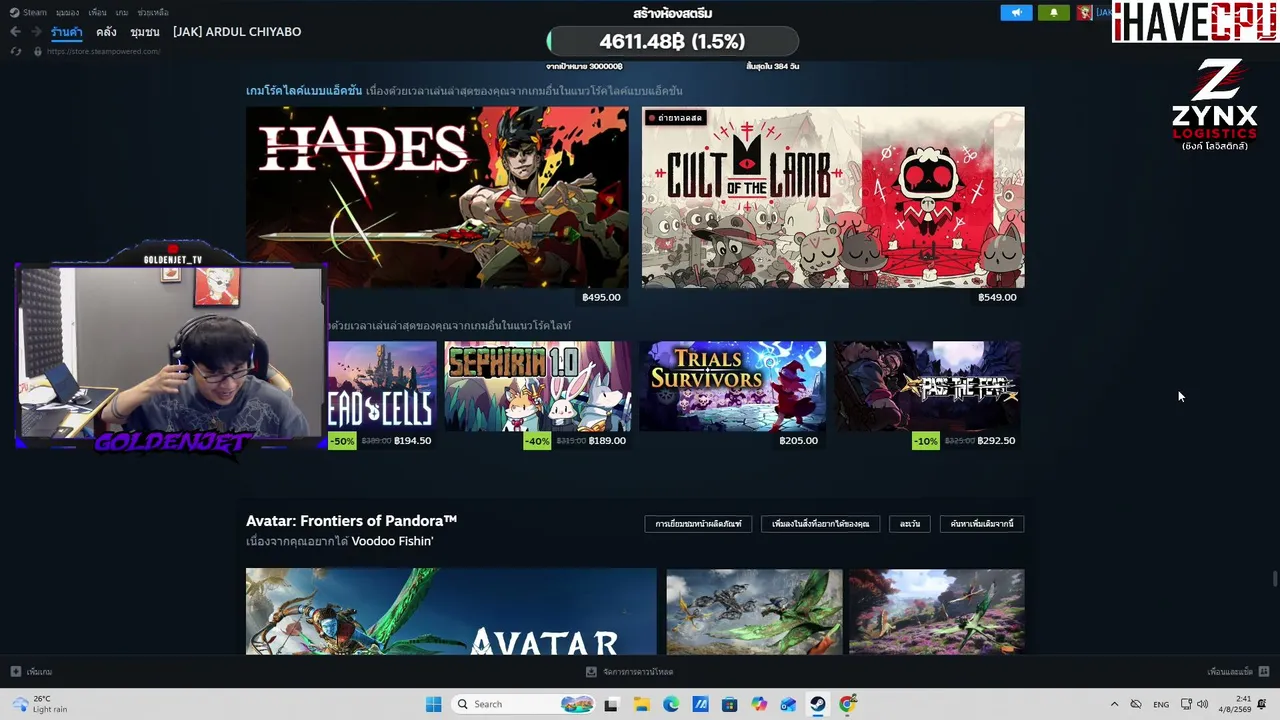Image resolution: width=1280 pixels, height=720 pixels.
Task: Click the store.steampowered.com URL text
Action: click(x=103, y=51)
